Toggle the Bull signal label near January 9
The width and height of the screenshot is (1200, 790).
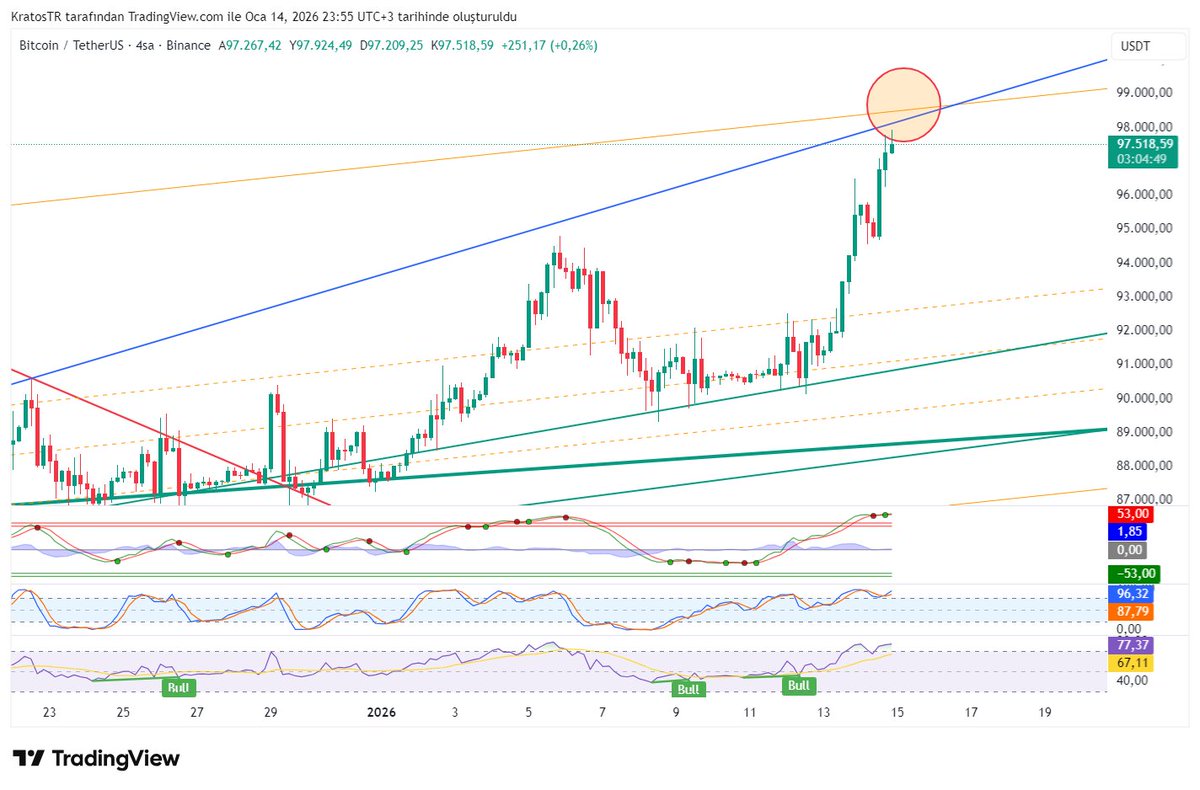click(687, 688)
